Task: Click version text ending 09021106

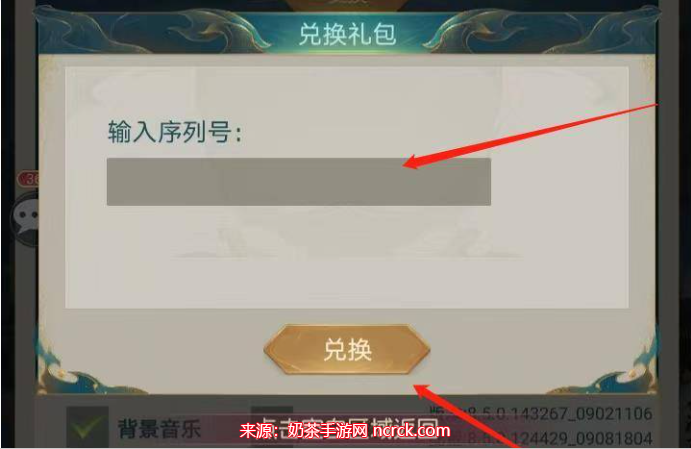Action: 541,413
